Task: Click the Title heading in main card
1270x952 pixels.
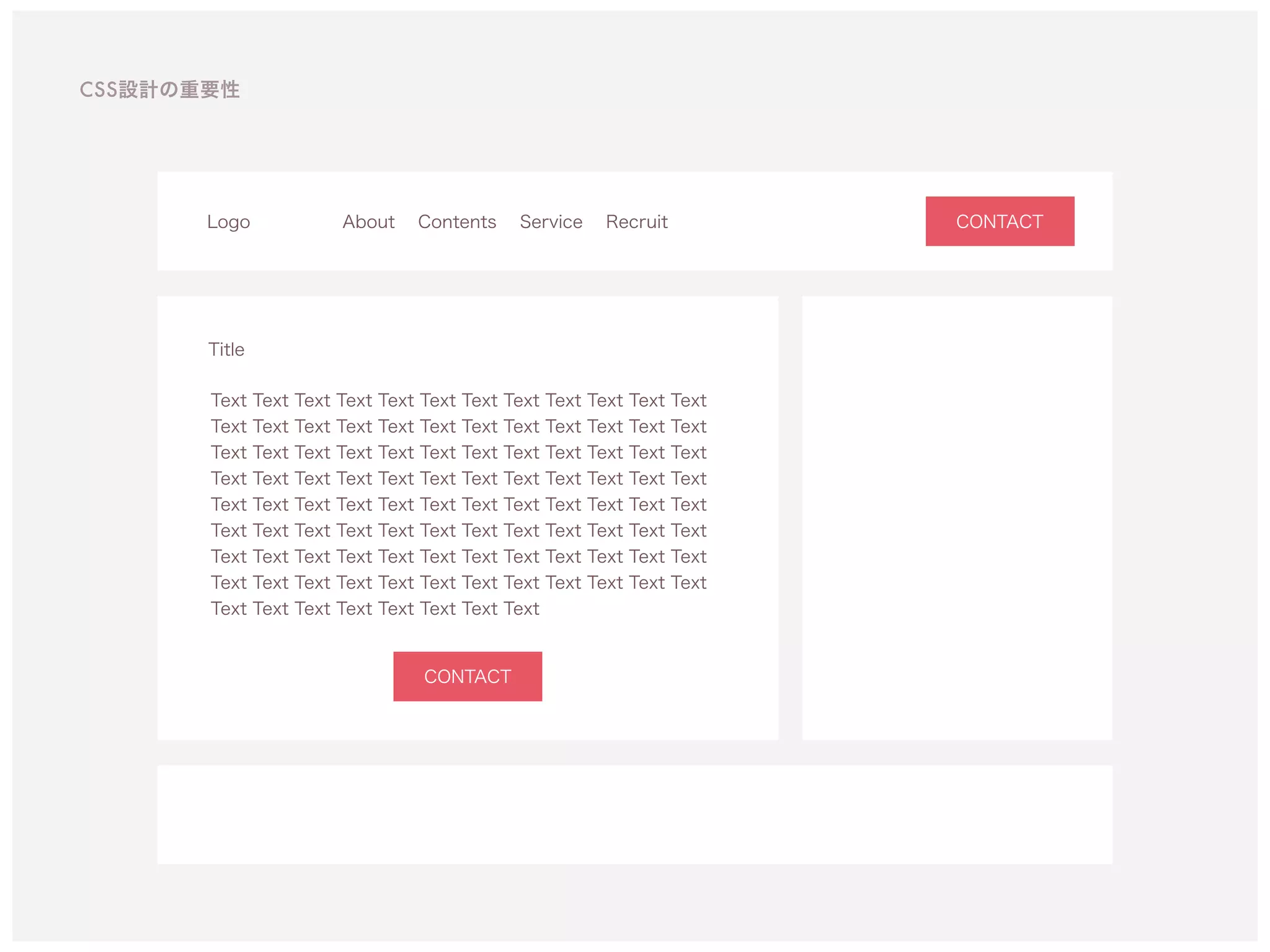Action: coord(226,350)
